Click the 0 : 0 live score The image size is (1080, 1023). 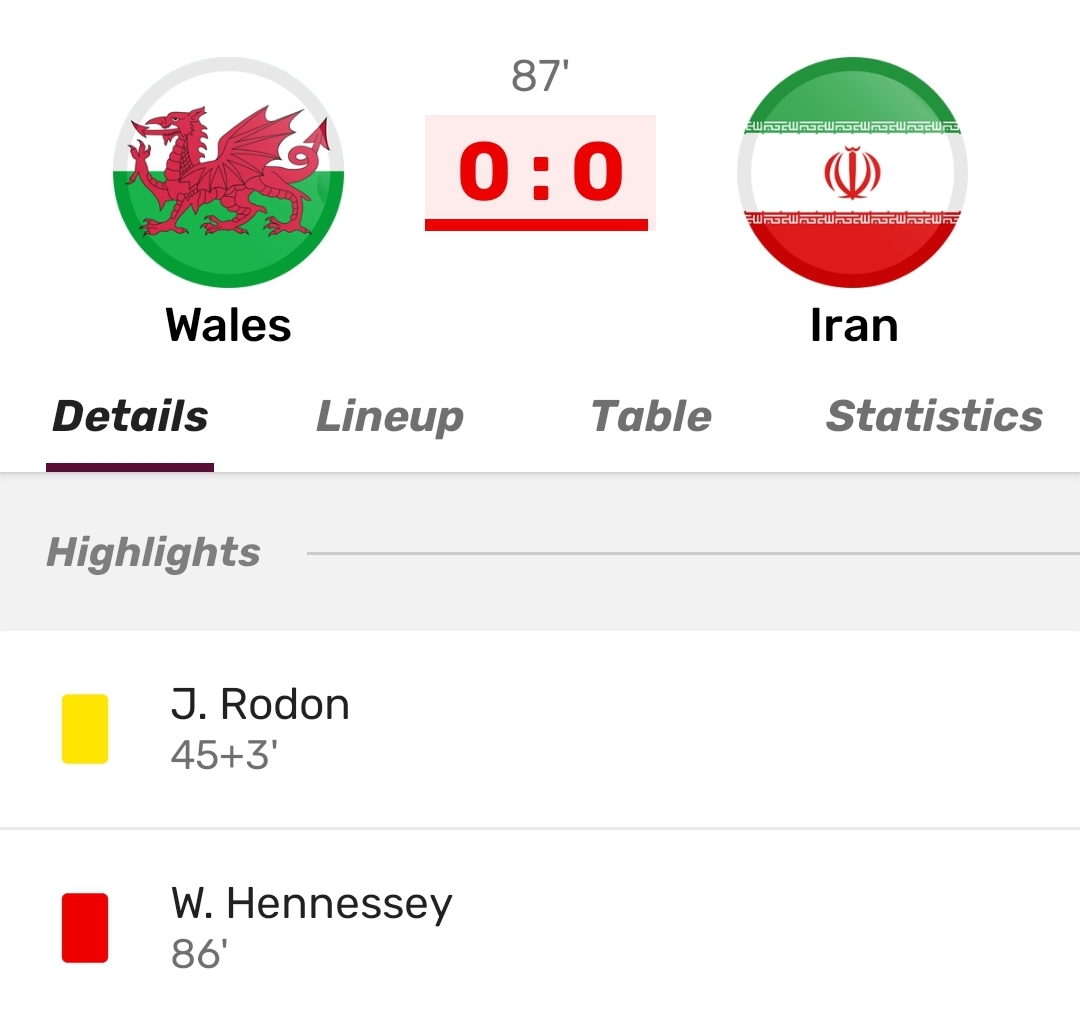click(x=540, y=170)
